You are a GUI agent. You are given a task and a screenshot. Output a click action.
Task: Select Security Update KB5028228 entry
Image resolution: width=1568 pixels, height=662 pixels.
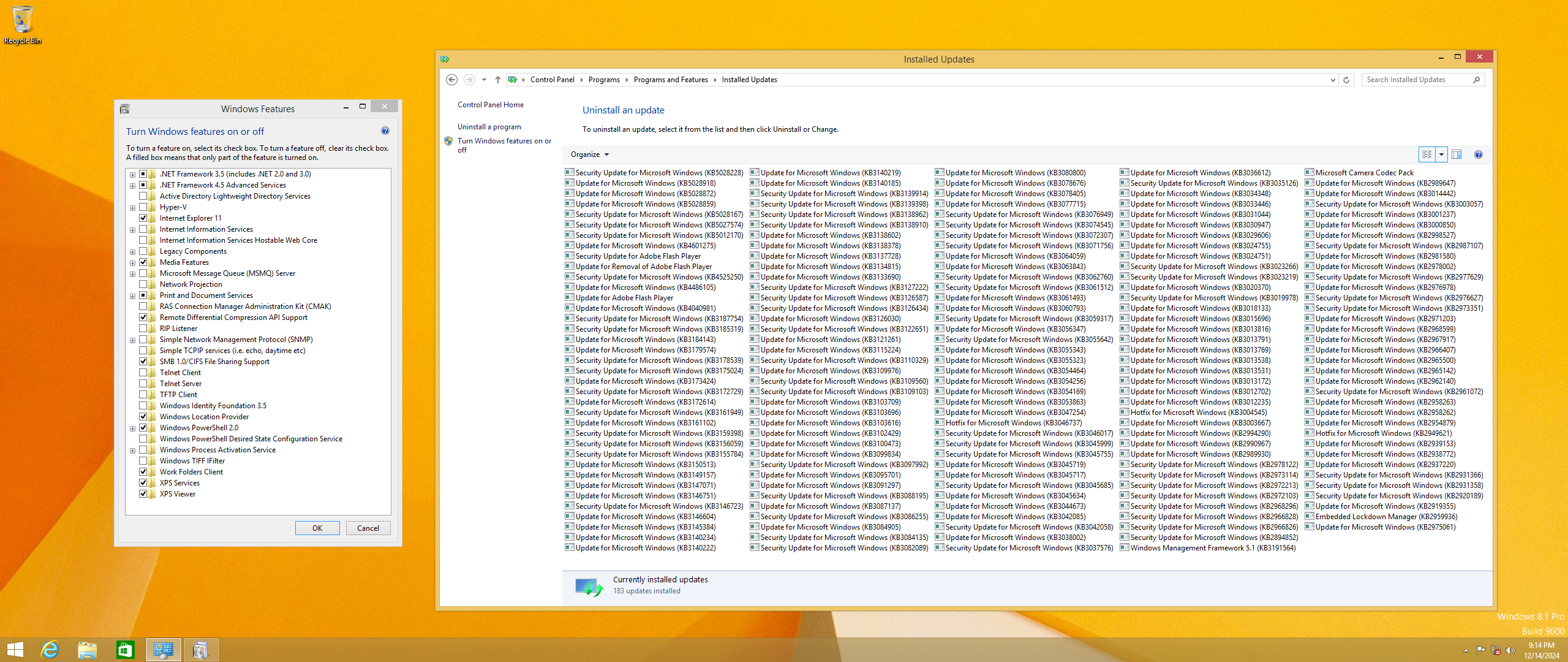pos(654,173)
